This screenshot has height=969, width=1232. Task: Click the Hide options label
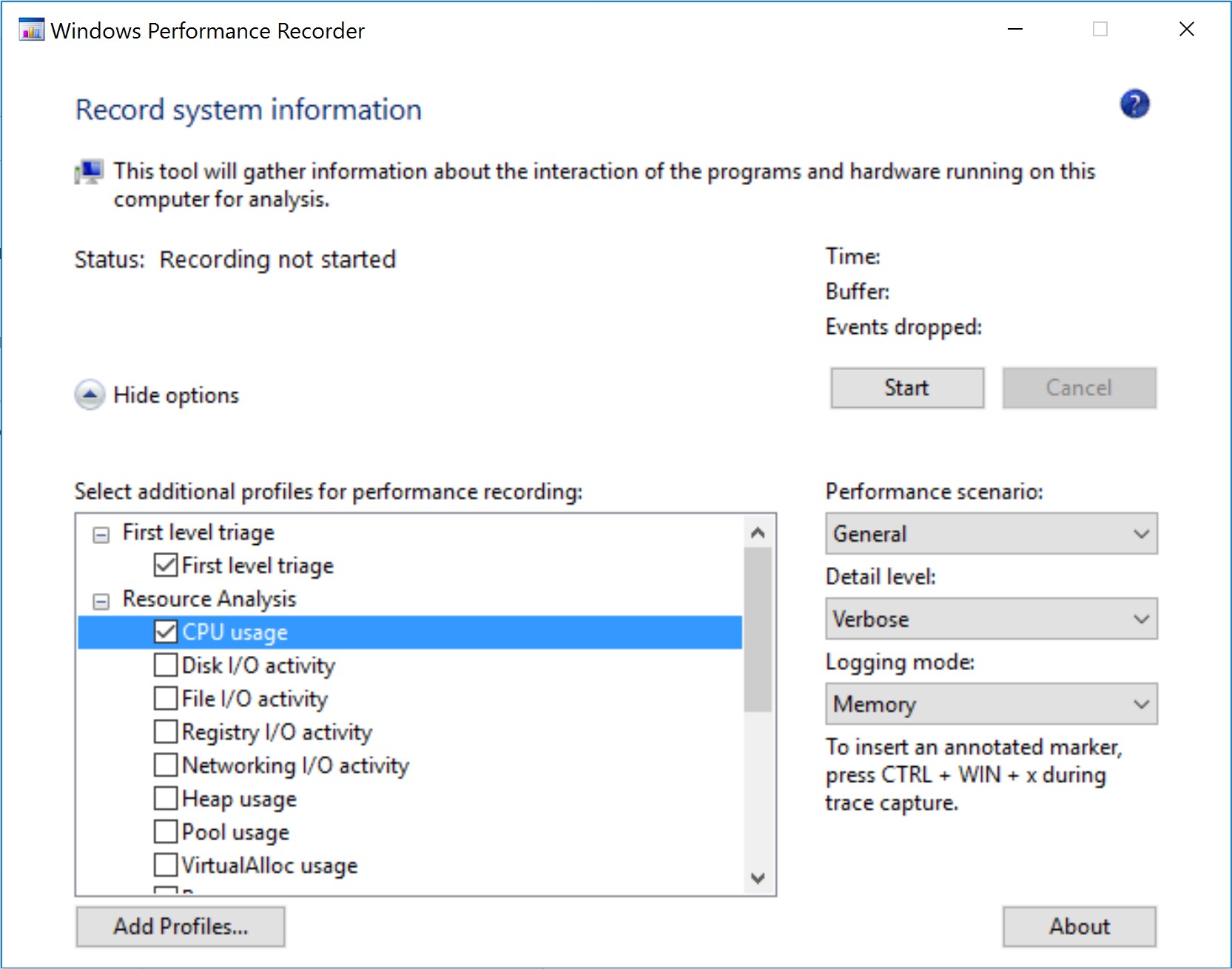[176, 395]
